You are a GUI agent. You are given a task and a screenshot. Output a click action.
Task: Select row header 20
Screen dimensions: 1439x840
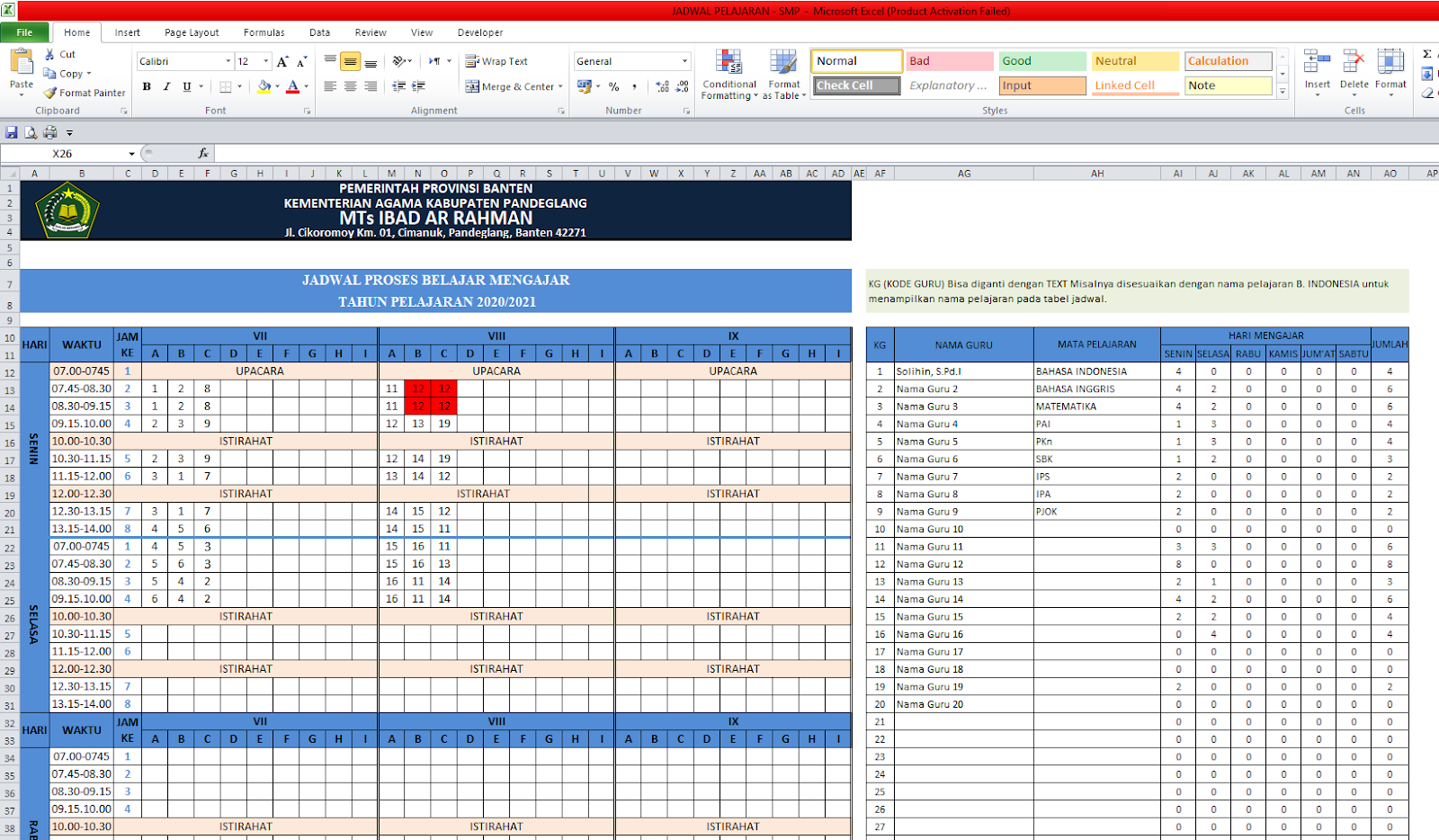(9, 512)
